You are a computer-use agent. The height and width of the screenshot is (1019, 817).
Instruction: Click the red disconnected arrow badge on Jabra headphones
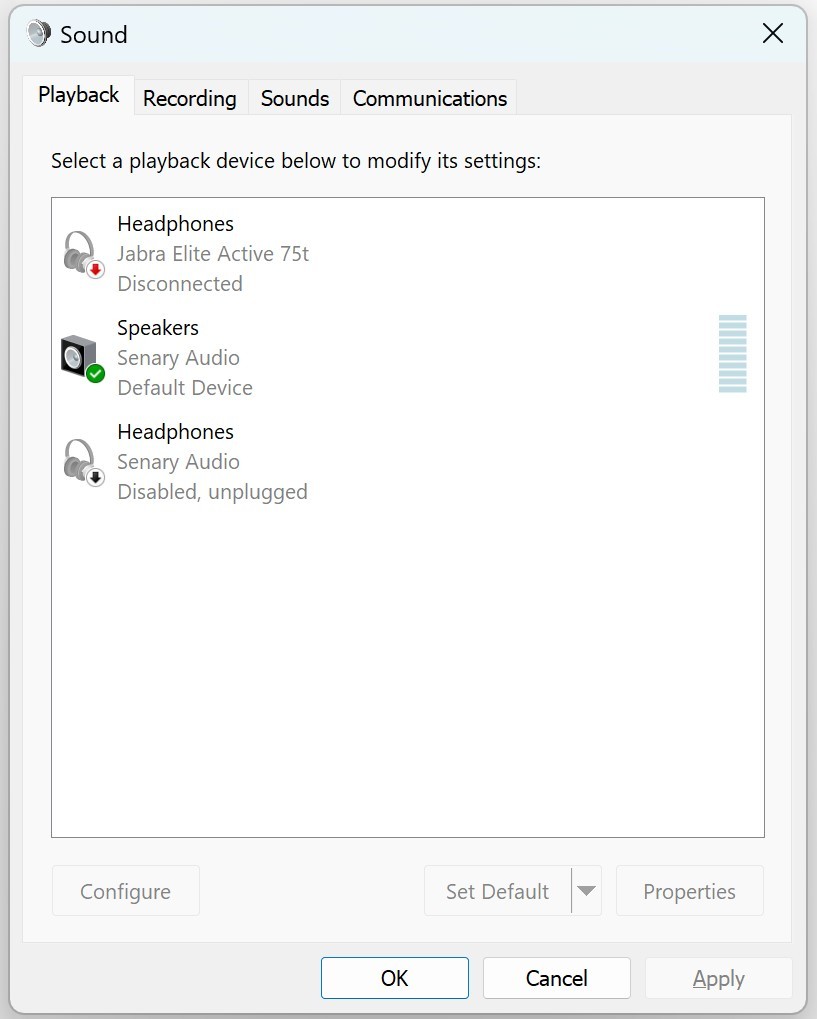pyautogui.click(x=96, y=269)
